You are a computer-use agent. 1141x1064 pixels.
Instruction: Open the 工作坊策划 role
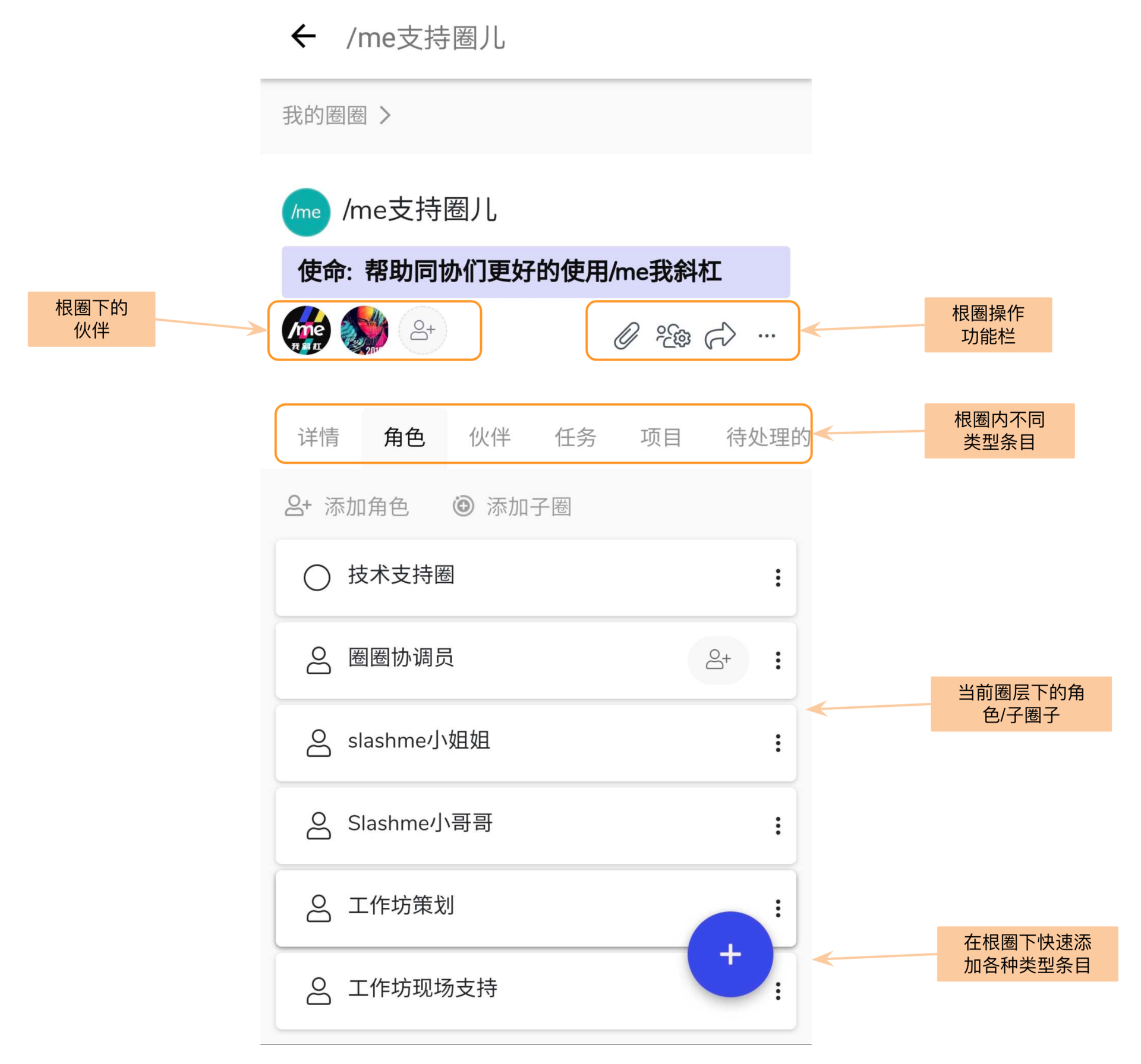tap(535, 908)
